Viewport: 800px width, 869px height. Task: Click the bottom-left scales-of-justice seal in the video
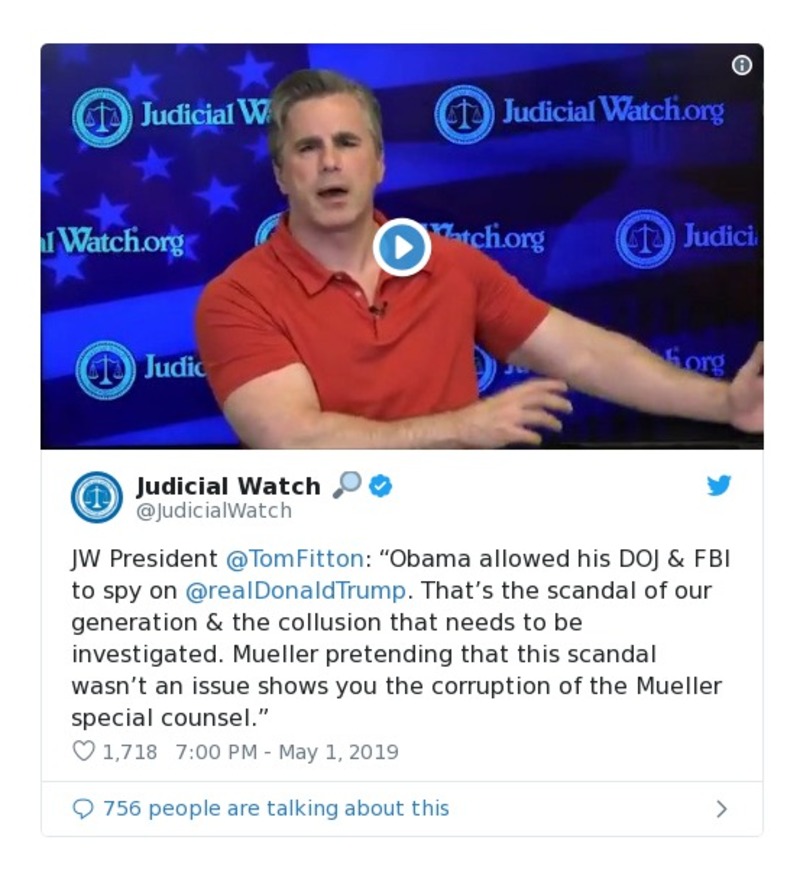pyautogui.click(x=105, y=369)
